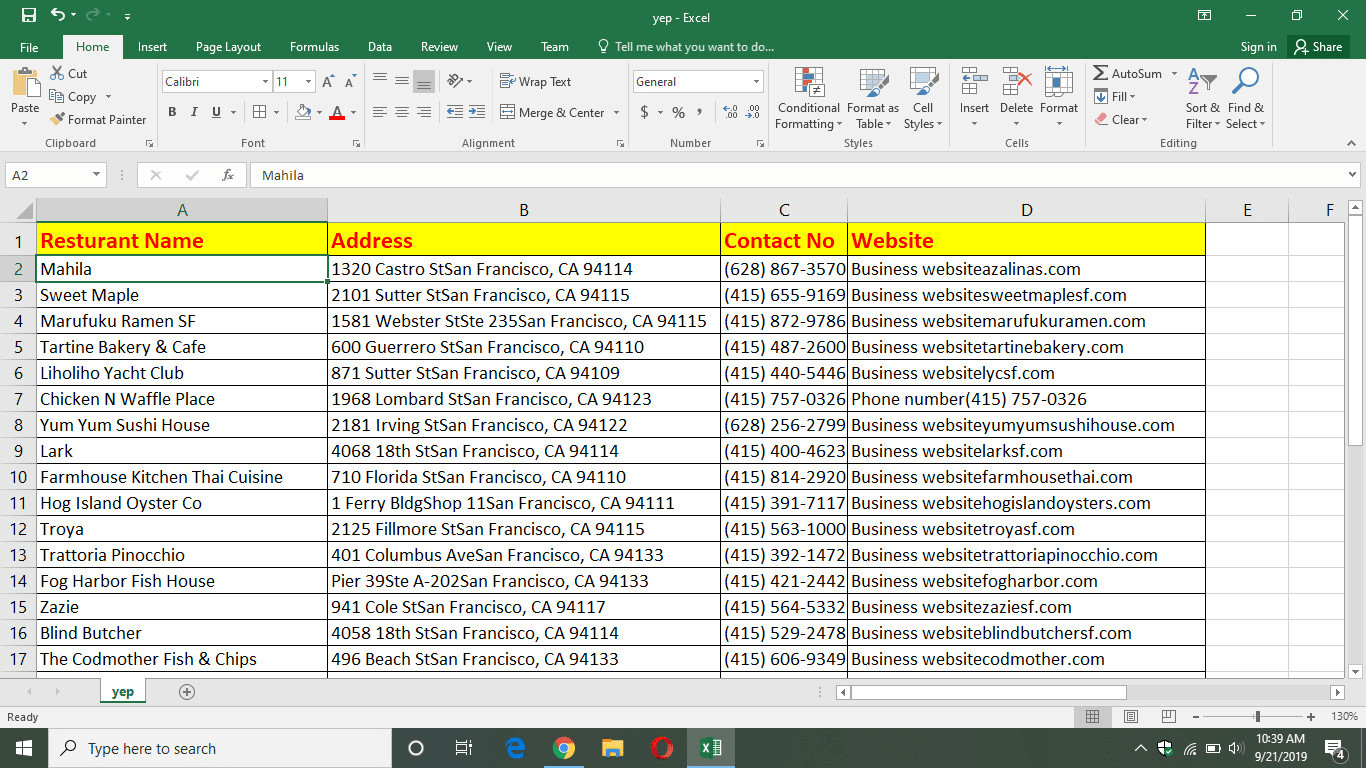Click the Insert Function fx icon

(x=228, y=175)
